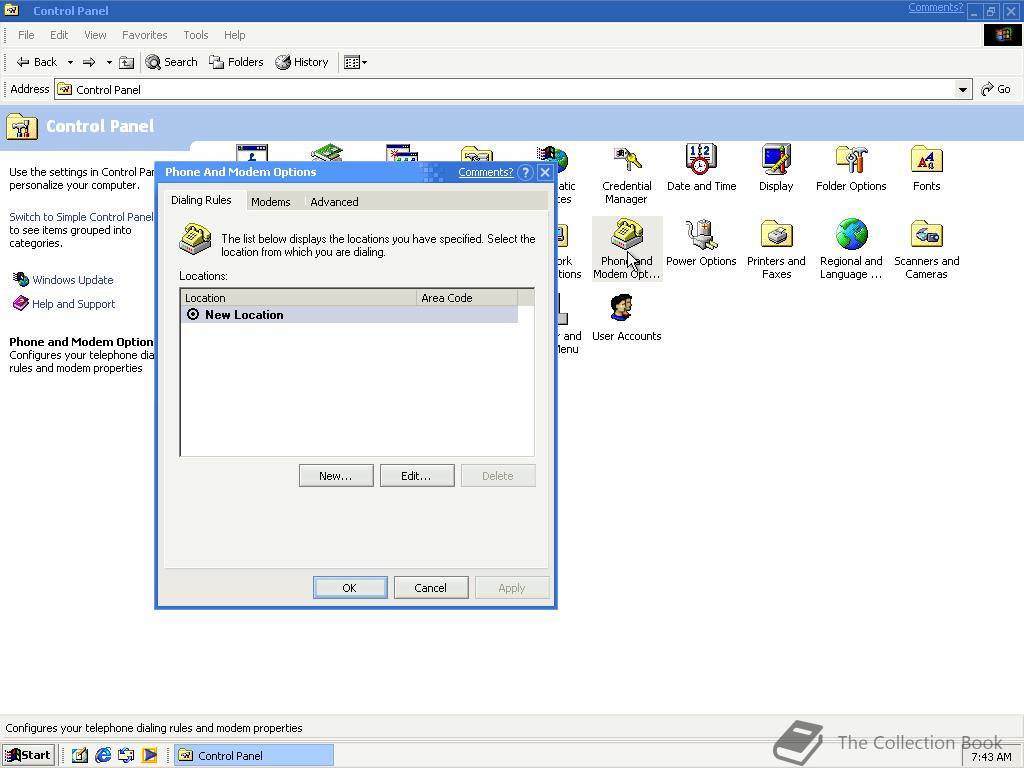Screen dimensions: 1024x768
Task: Open the File menu
Action: point(26,35)
